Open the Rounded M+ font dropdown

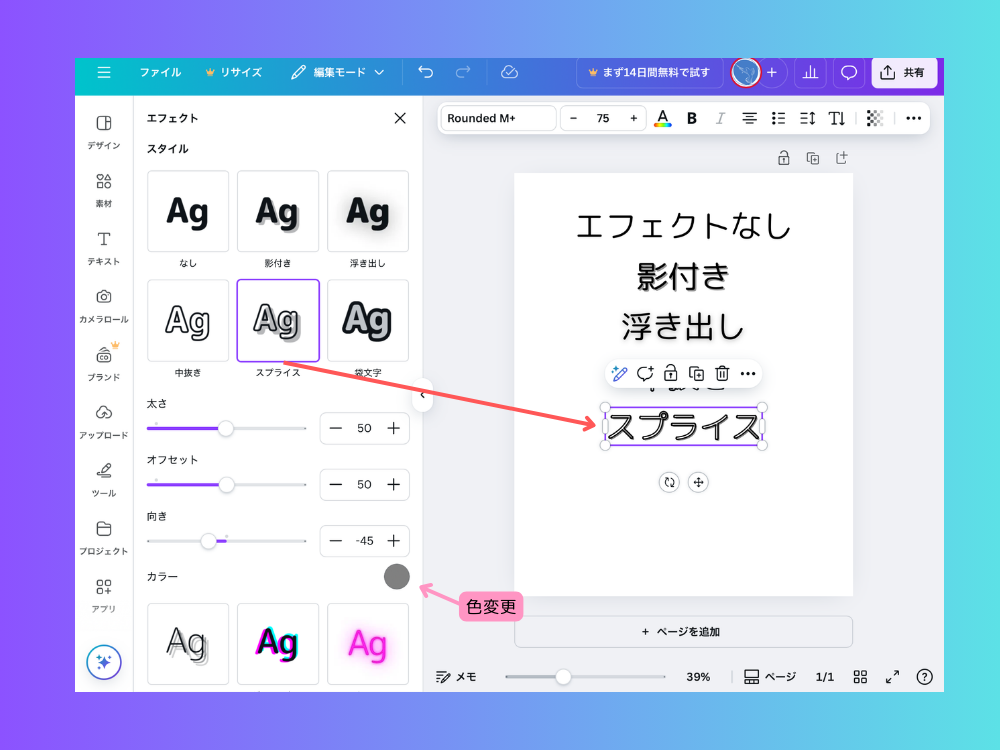click(x=497, y=118)
